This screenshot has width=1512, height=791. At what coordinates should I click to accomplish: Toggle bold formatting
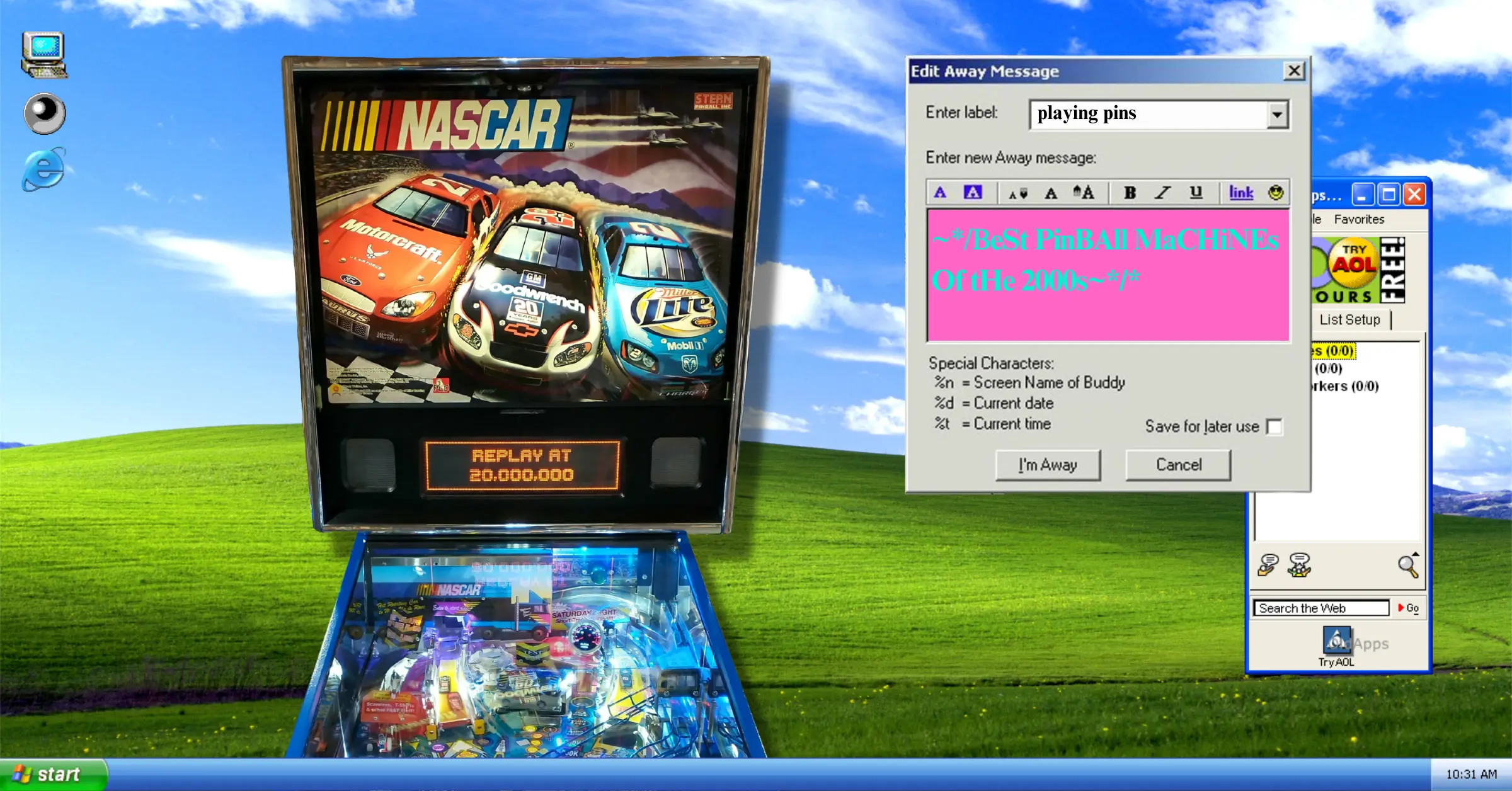(x=1129, y=193)
